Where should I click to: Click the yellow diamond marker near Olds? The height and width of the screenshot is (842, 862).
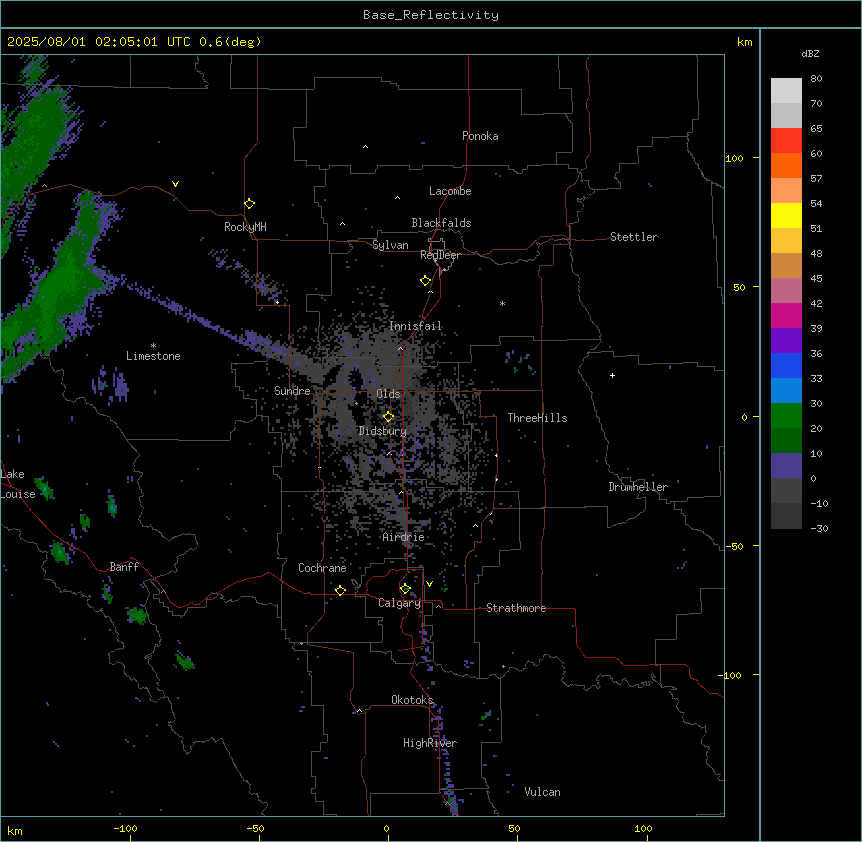[388, 417]
